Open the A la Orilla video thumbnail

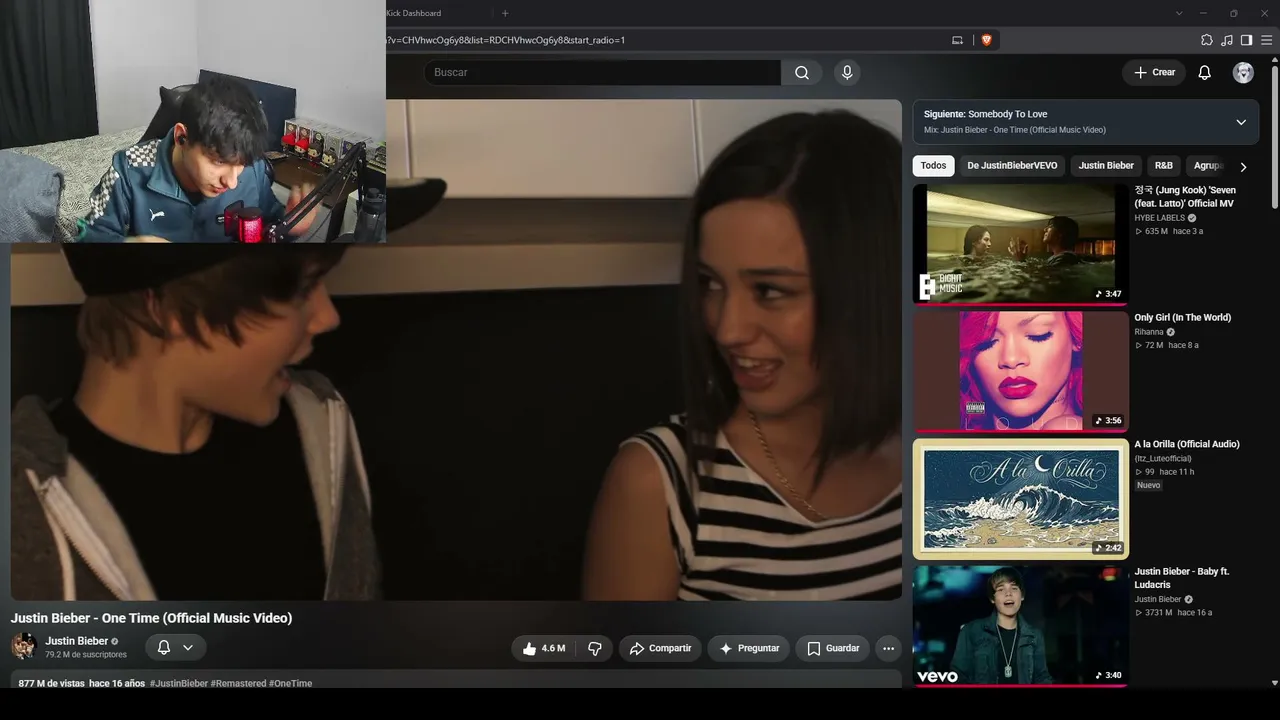(x=1020, y=498)
